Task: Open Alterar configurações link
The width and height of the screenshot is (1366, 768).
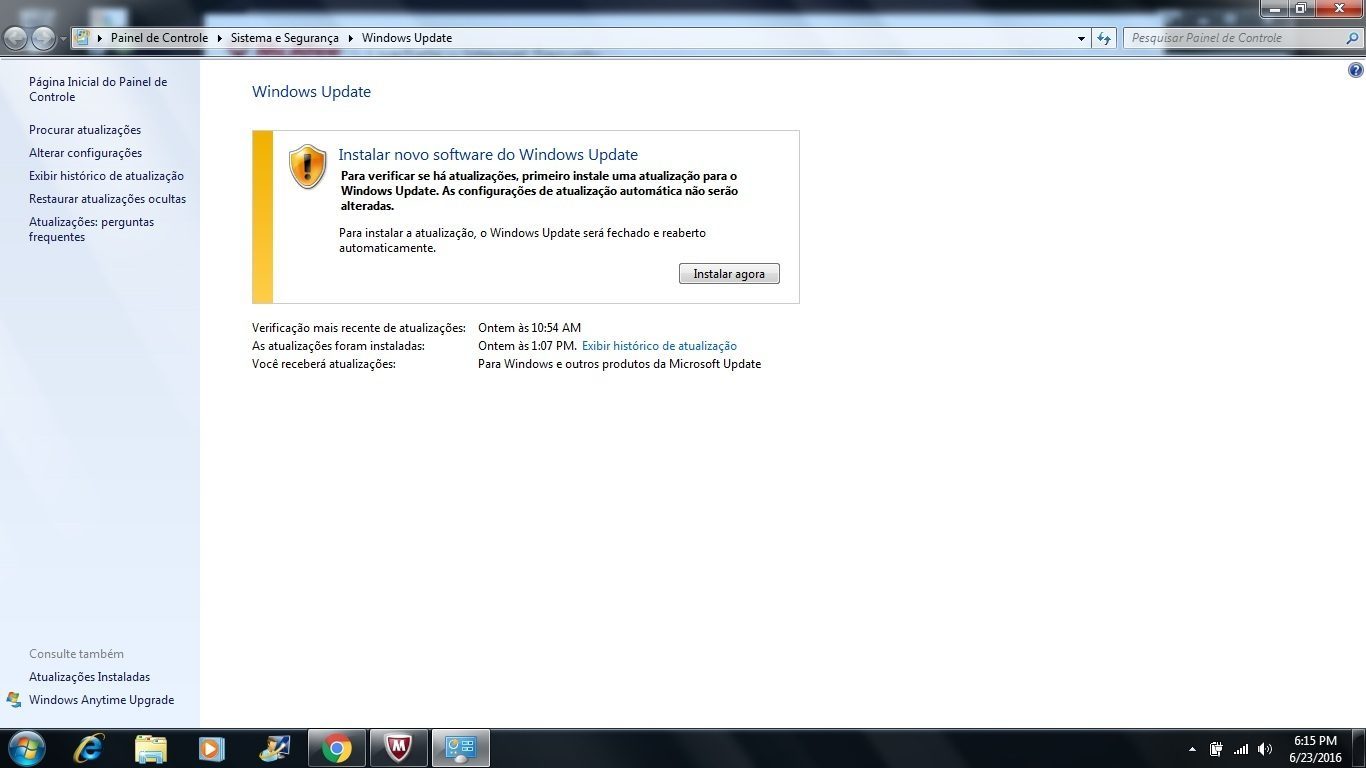Action: tap(85, 153)
